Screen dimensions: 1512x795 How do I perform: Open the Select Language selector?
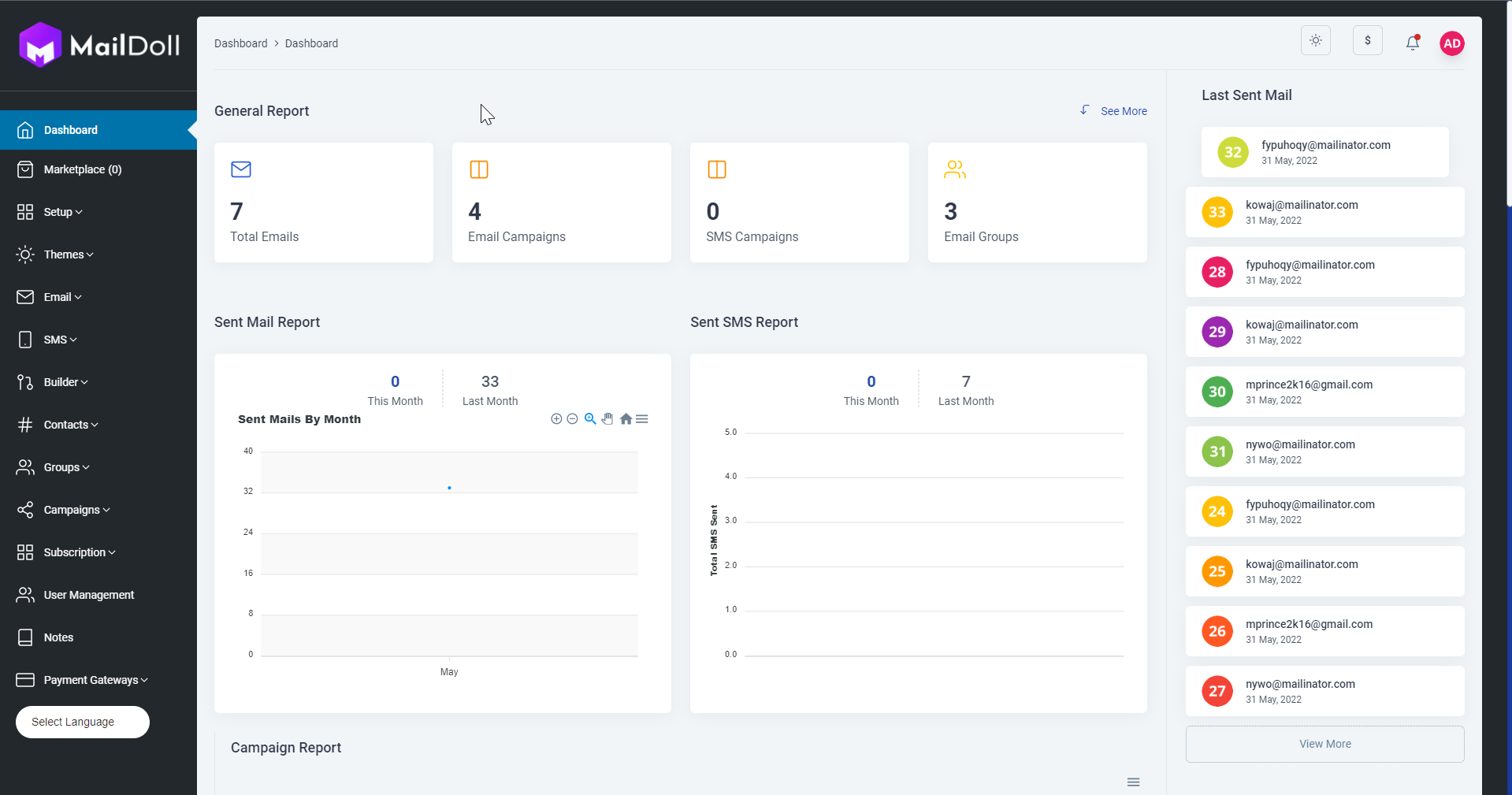coord(83,722)
